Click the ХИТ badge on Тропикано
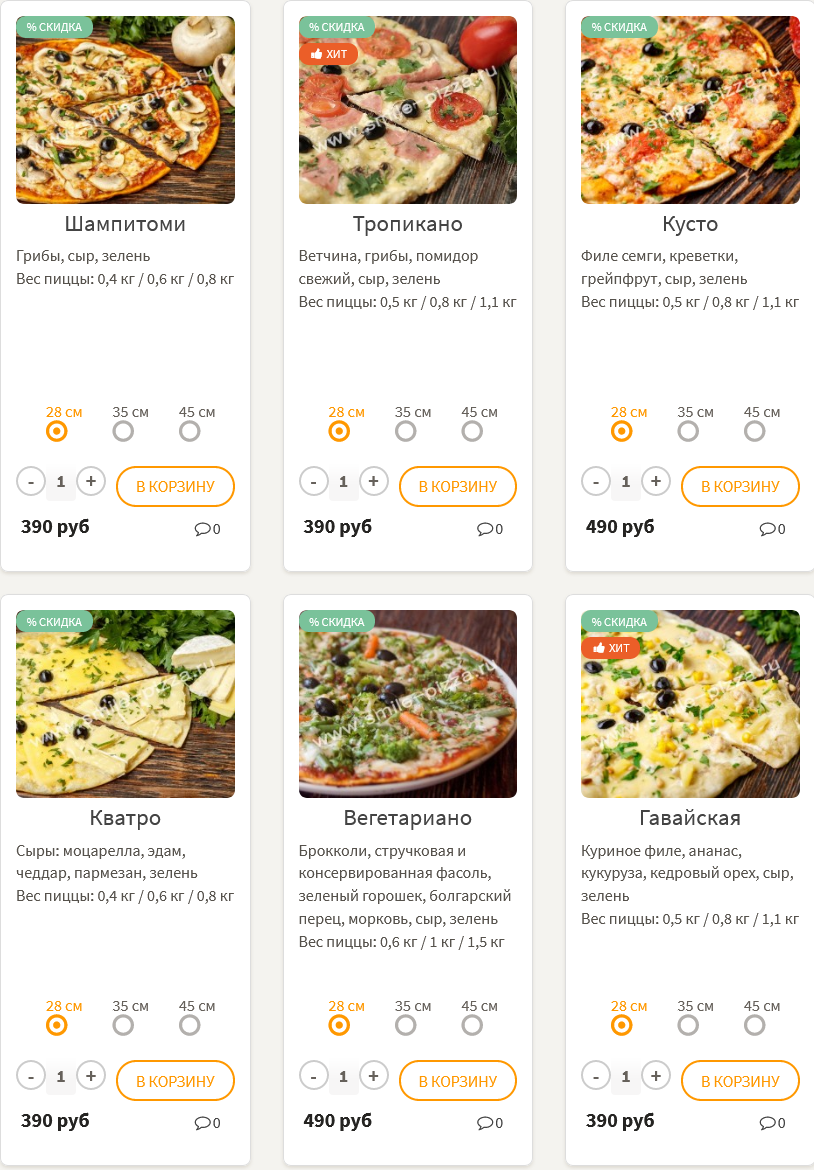 328,54
